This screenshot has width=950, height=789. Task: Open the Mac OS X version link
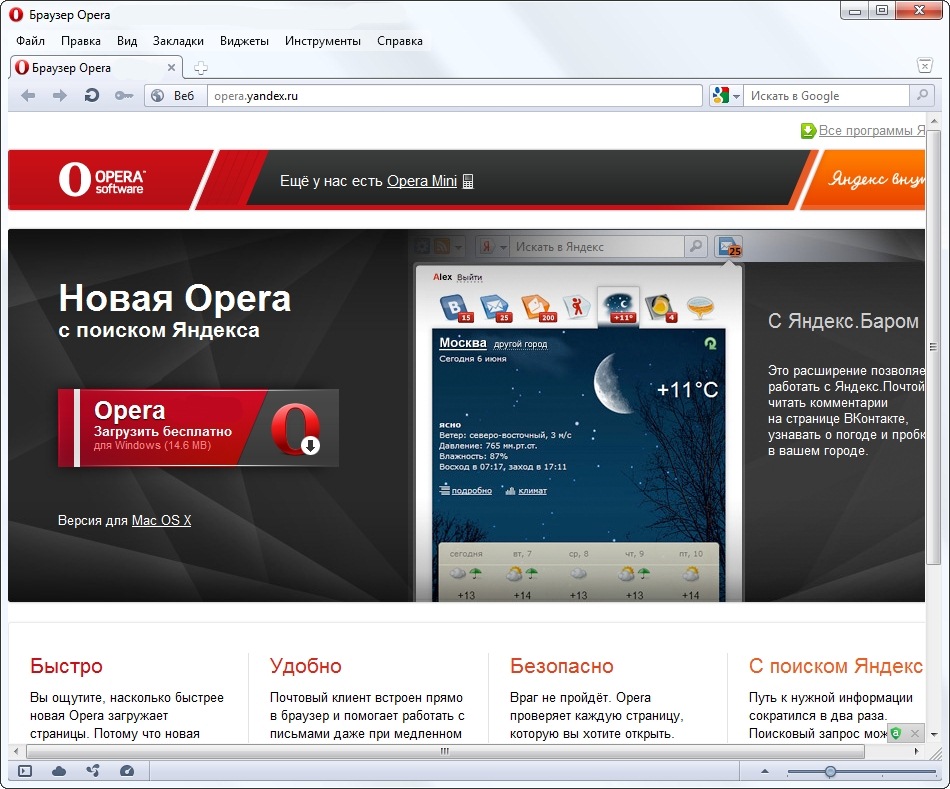point(161,520)
